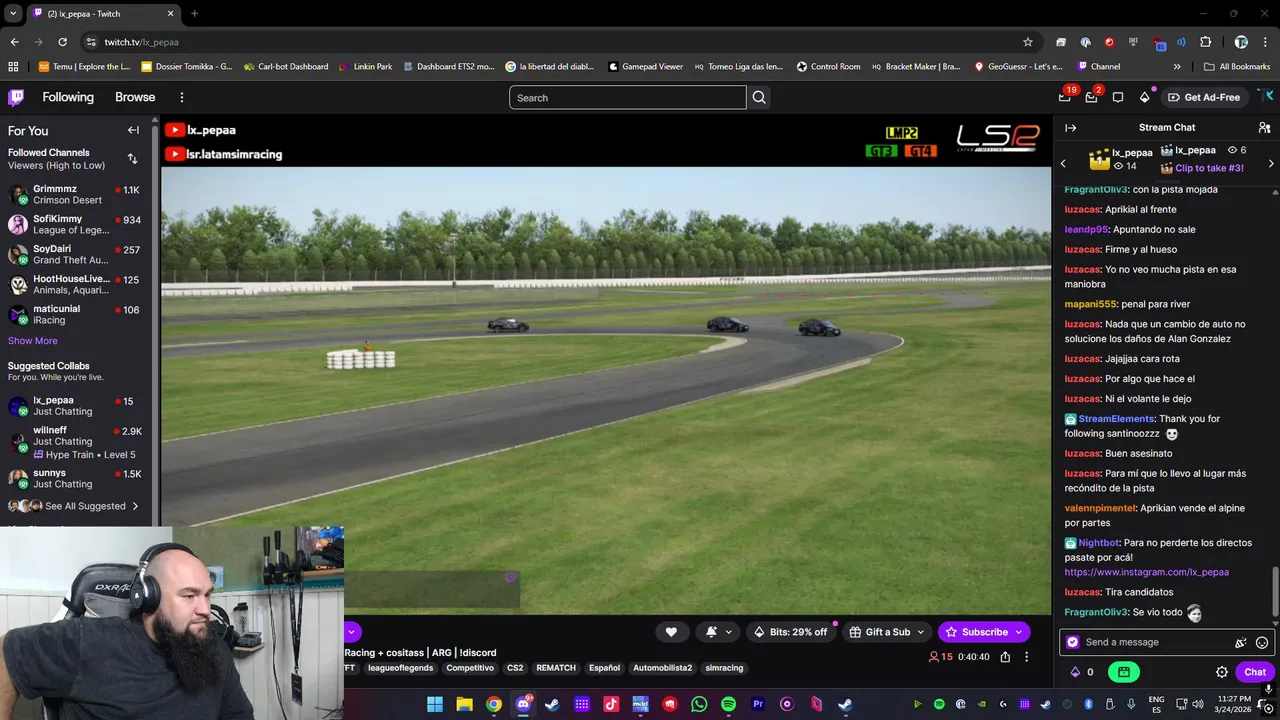The image size is (1280, 720).
Task: Expand the Gift a Sub dropdown
Action: click(x=919, y=632)
